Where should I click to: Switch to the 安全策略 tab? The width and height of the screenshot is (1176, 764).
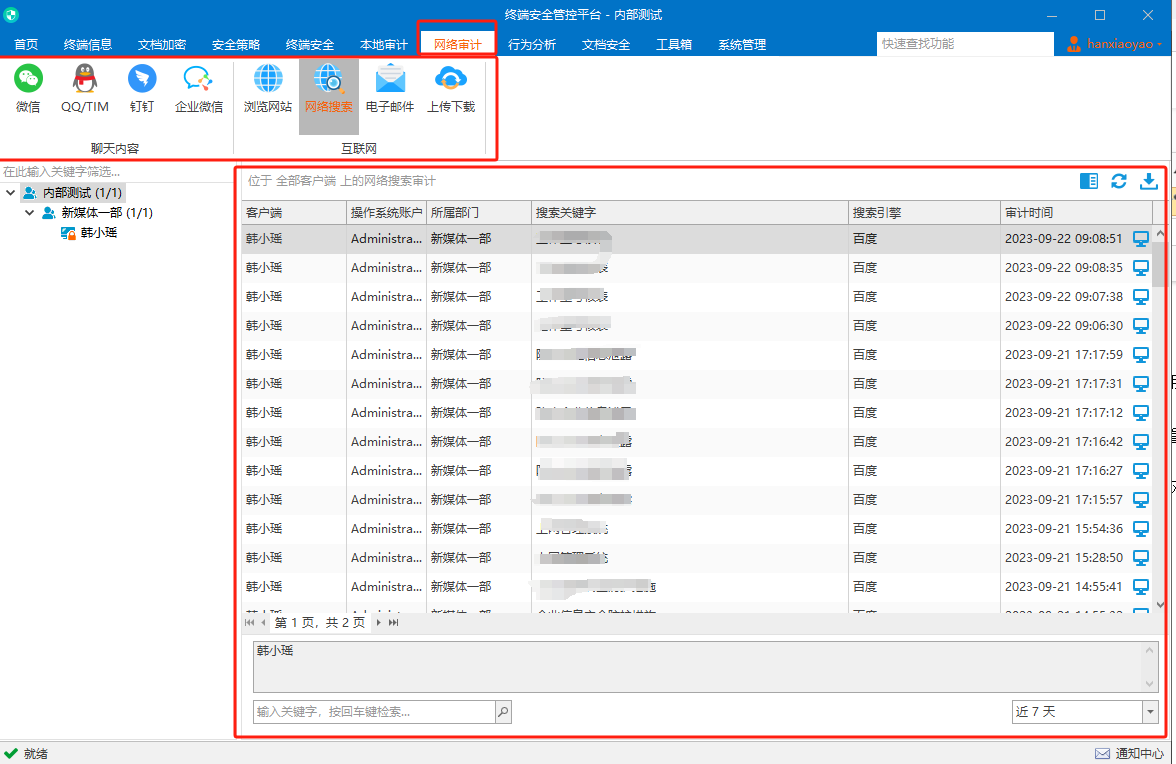[236, 44]
